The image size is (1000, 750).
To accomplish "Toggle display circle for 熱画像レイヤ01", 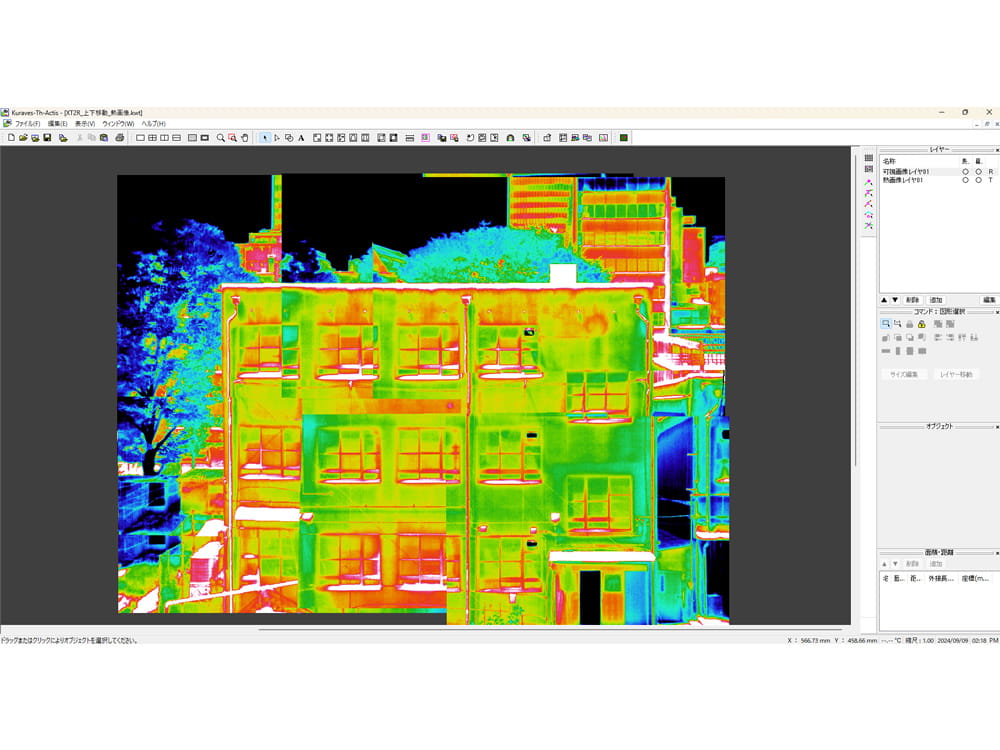I will [965, 180].
